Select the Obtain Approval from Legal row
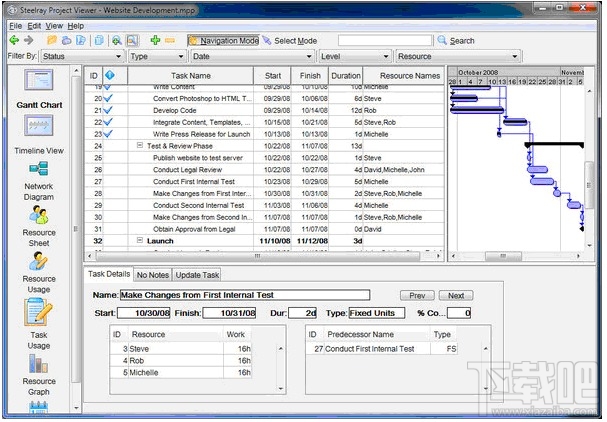This screenshot has height=422, width=607. (264, 229)
